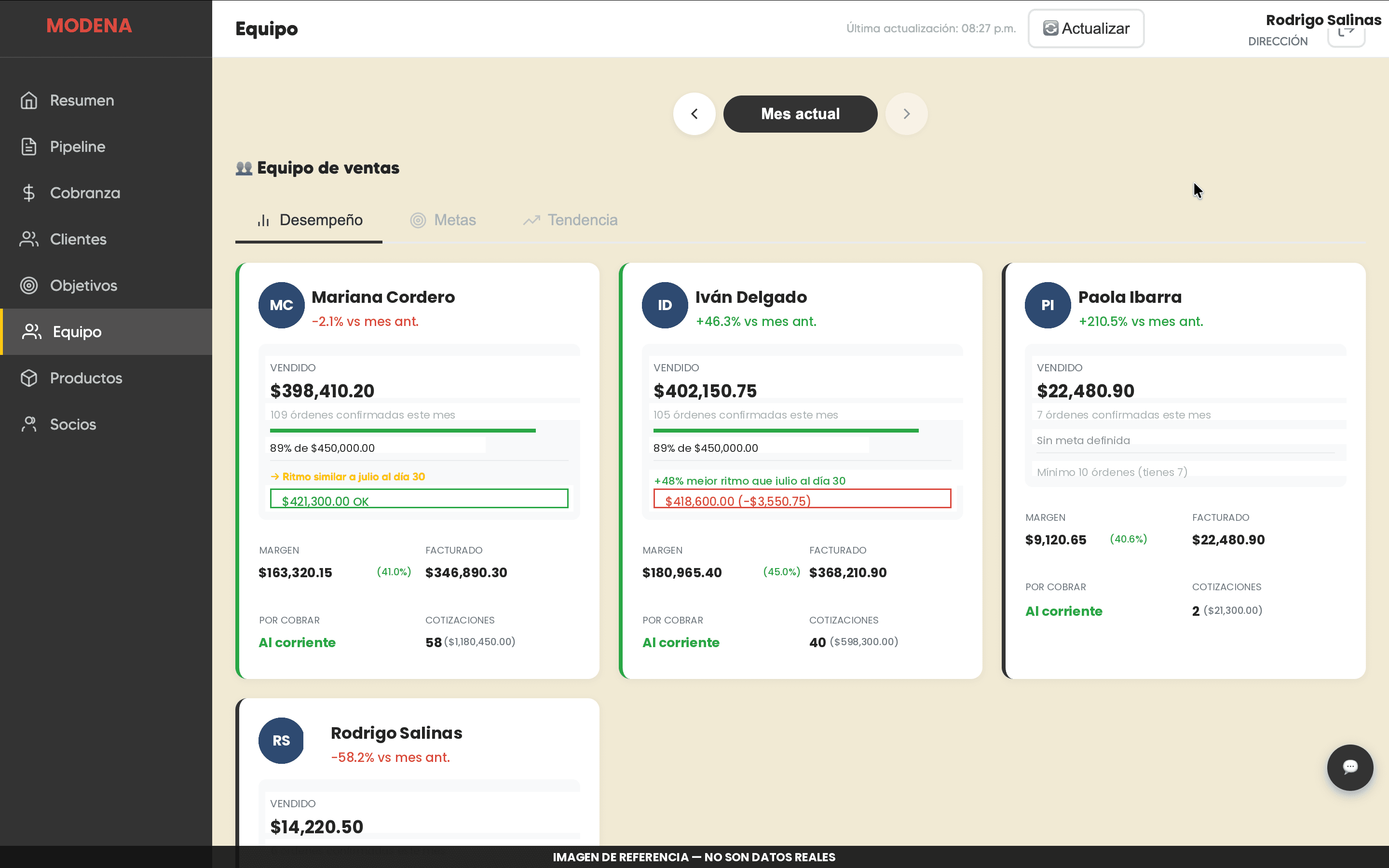This screenshot has width=1389, height=868.
Task: Click the '-58.2% vs mes ant.' label
Action: tap(390, 758)
